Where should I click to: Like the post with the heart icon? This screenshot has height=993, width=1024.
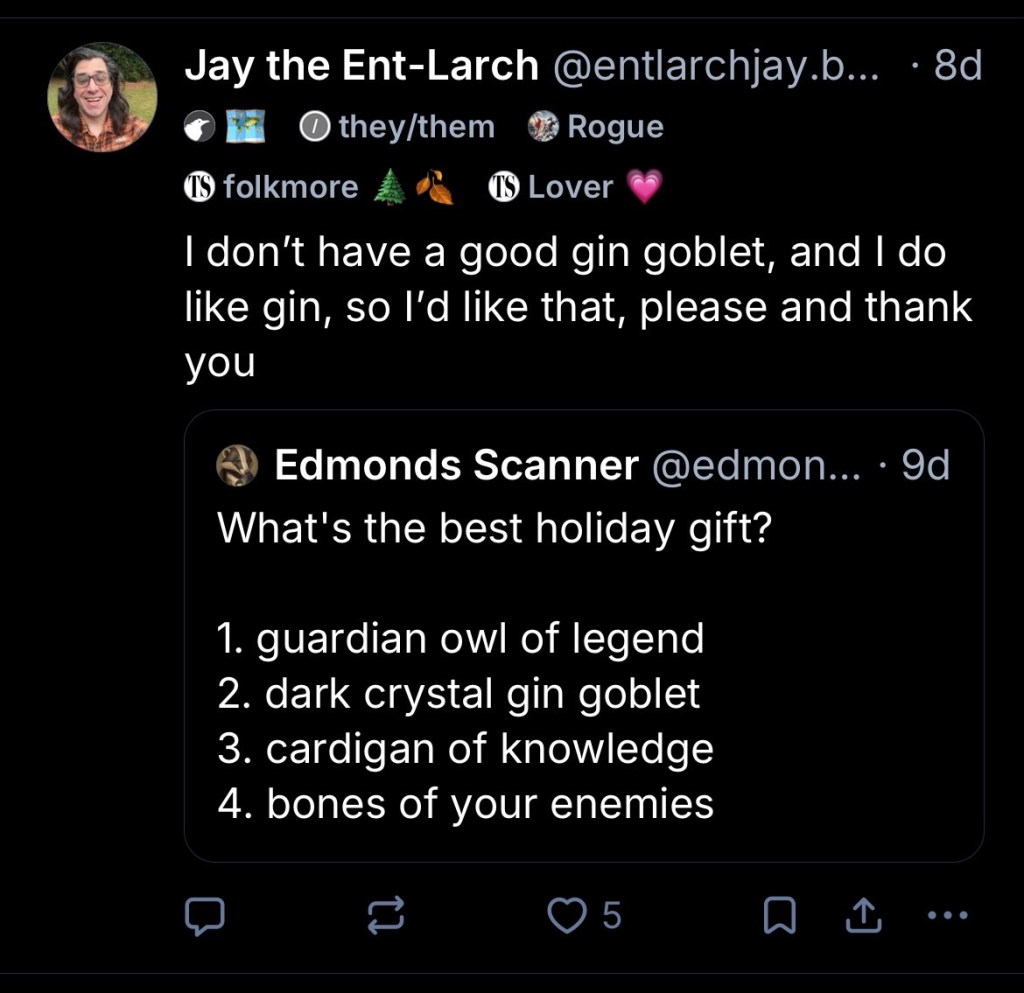[x=568, y=915]
